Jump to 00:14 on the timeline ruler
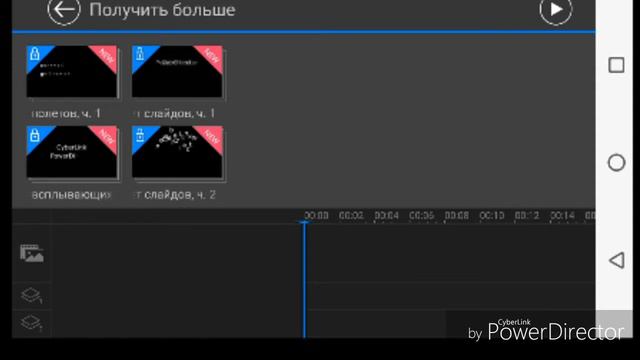Screen dimensions: 640x360 point(562,215)
